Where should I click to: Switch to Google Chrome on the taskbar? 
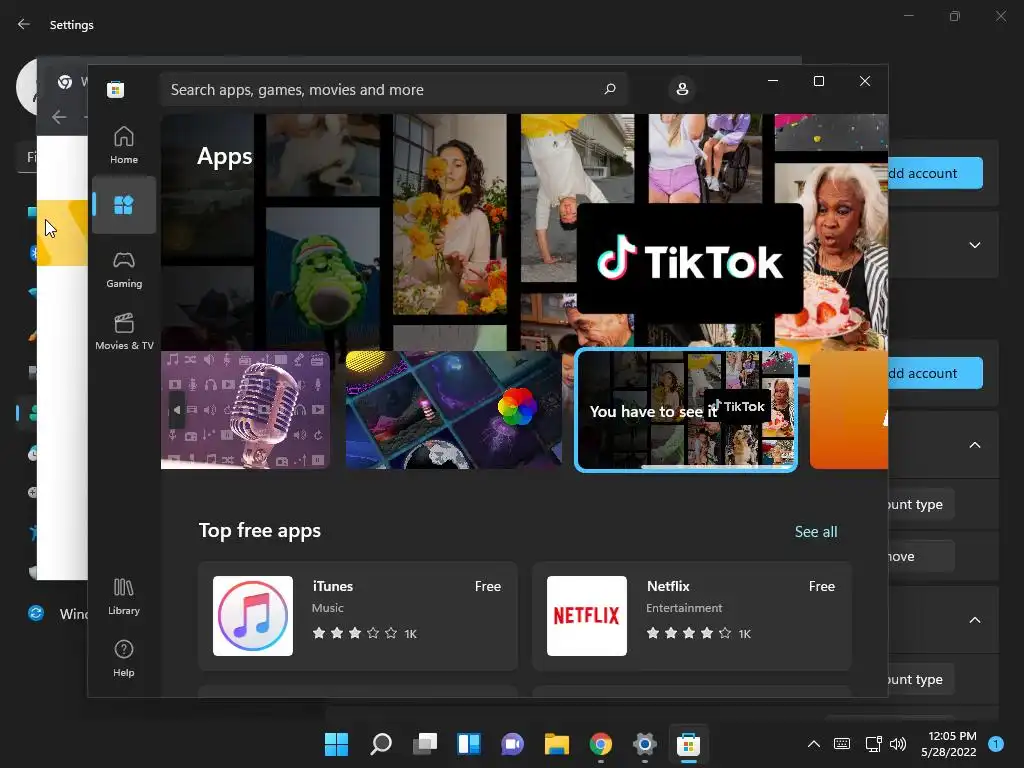click(x=601, y=744)
